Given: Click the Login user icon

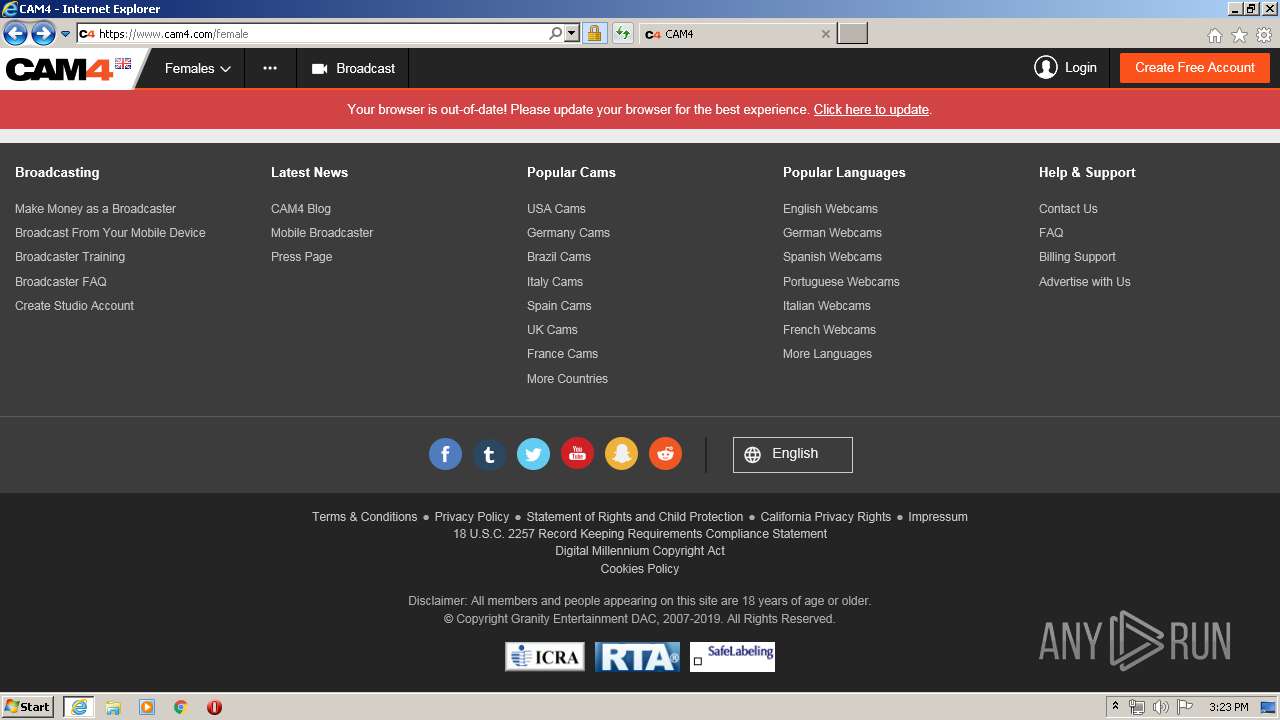Looking at the screenshot, I should pos(1046,68).
